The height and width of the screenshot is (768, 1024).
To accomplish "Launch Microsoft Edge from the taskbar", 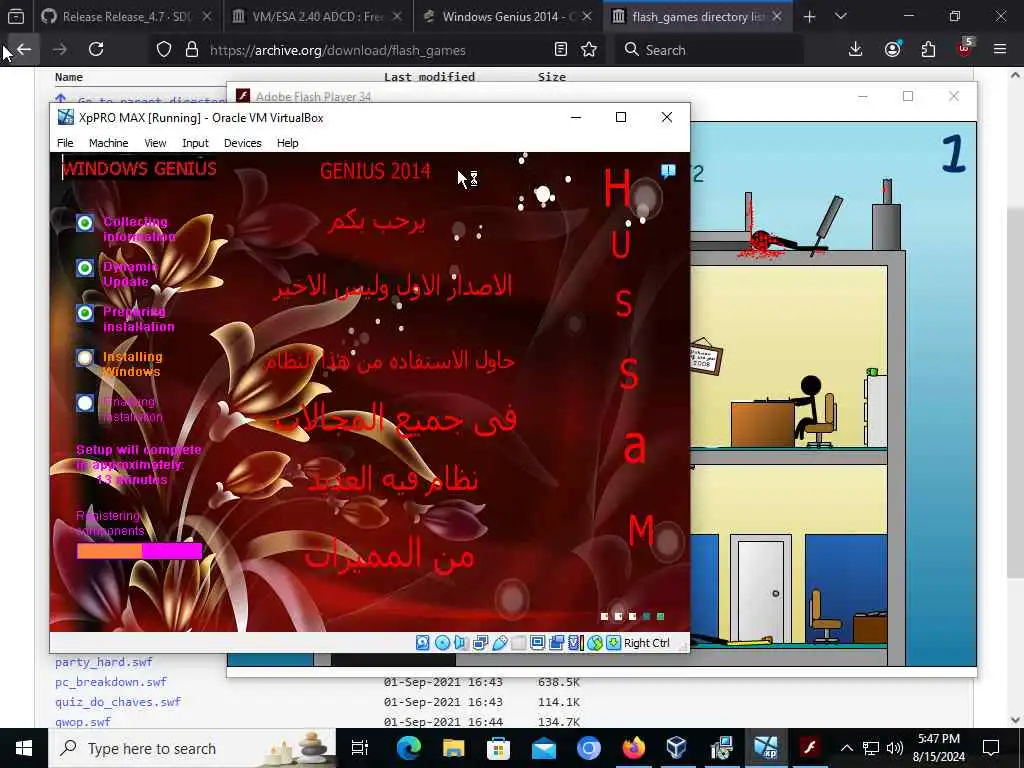I will point(409,748).
